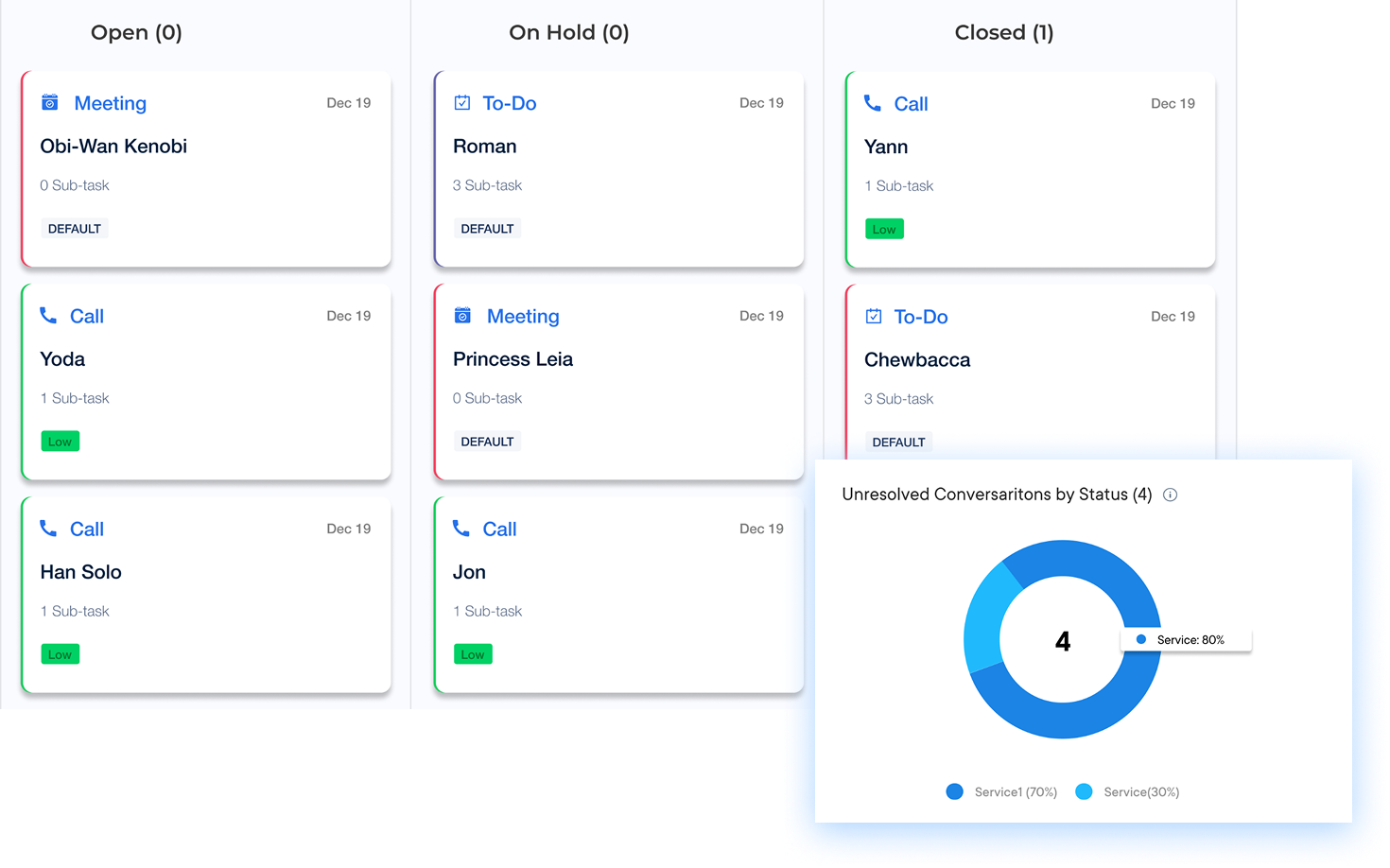Click the Low priority tag on Han Solo card
The image size is (1390, 868).
(x=61, y=654)
